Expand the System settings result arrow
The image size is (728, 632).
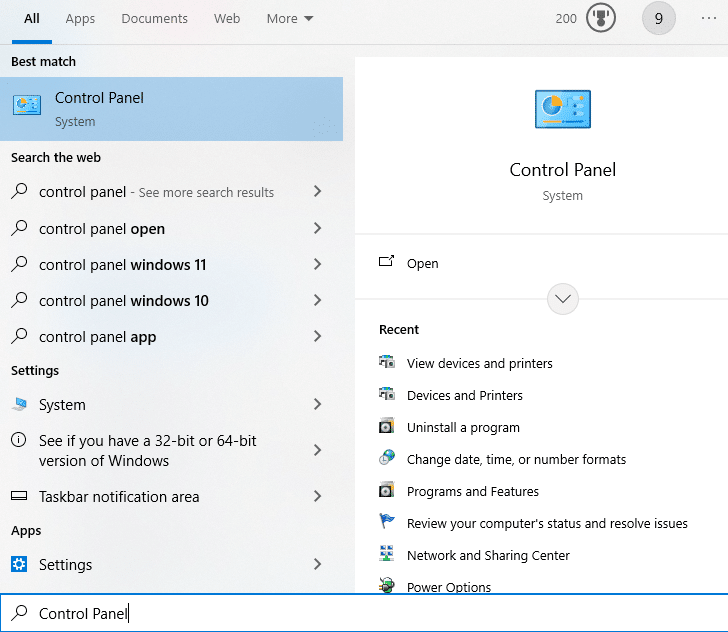tap(317, 405)
